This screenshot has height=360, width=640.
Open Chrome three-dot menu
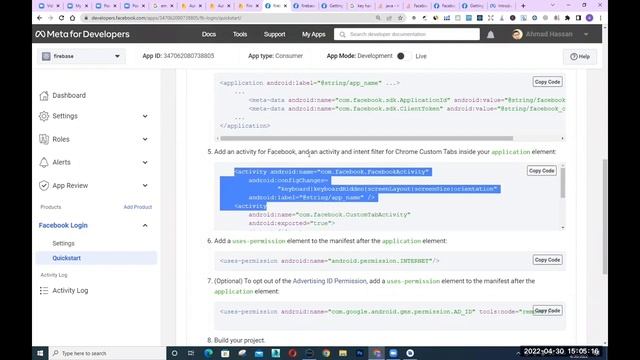pyautogui.click(x=600, y=18)
